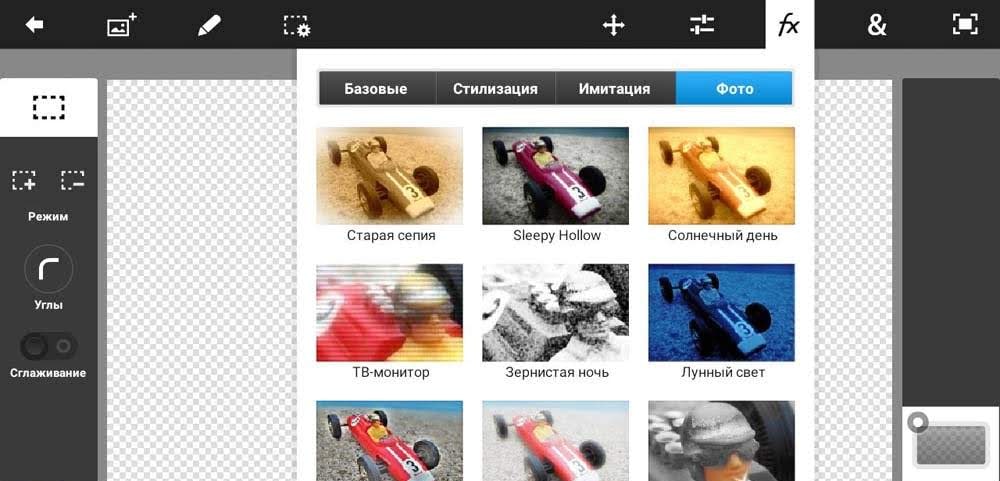Select the pencil draw tool
The image size is (1000, 481).
pos(209,26)
